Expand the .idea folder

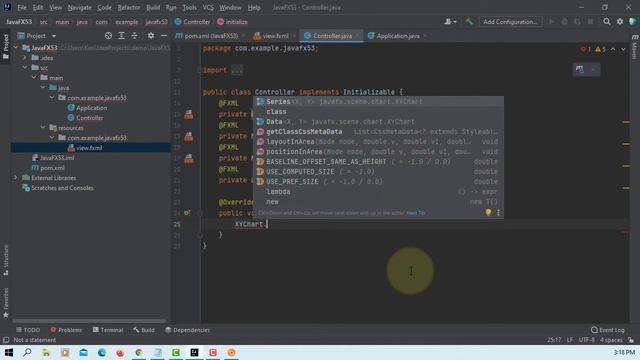click(25, 58)
